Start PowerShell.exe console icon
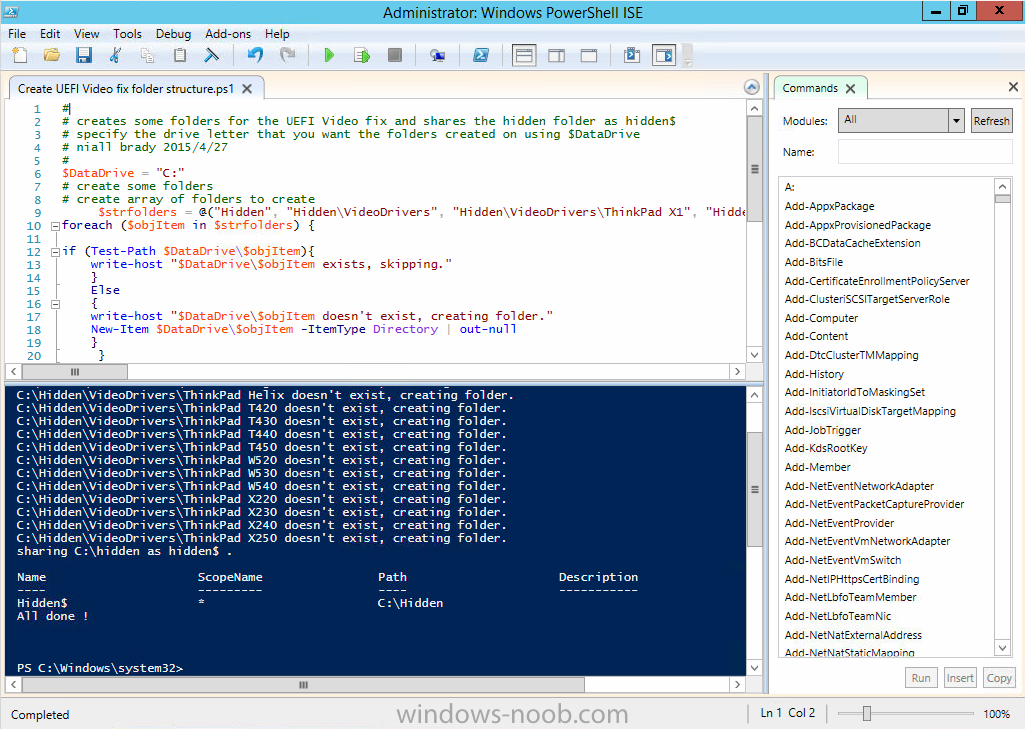1025x729 pixels. [x=480, y=56]
